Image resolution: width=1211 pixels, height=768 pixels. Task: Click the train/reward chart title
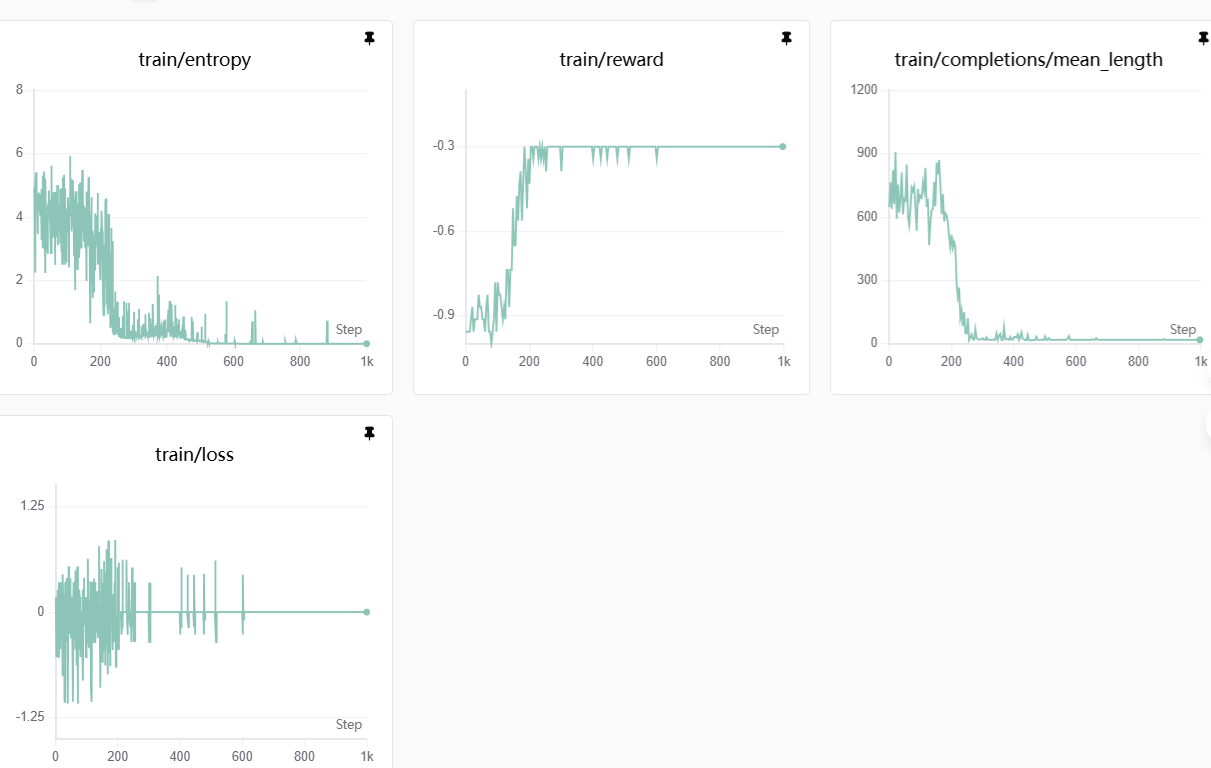[611, 60]
